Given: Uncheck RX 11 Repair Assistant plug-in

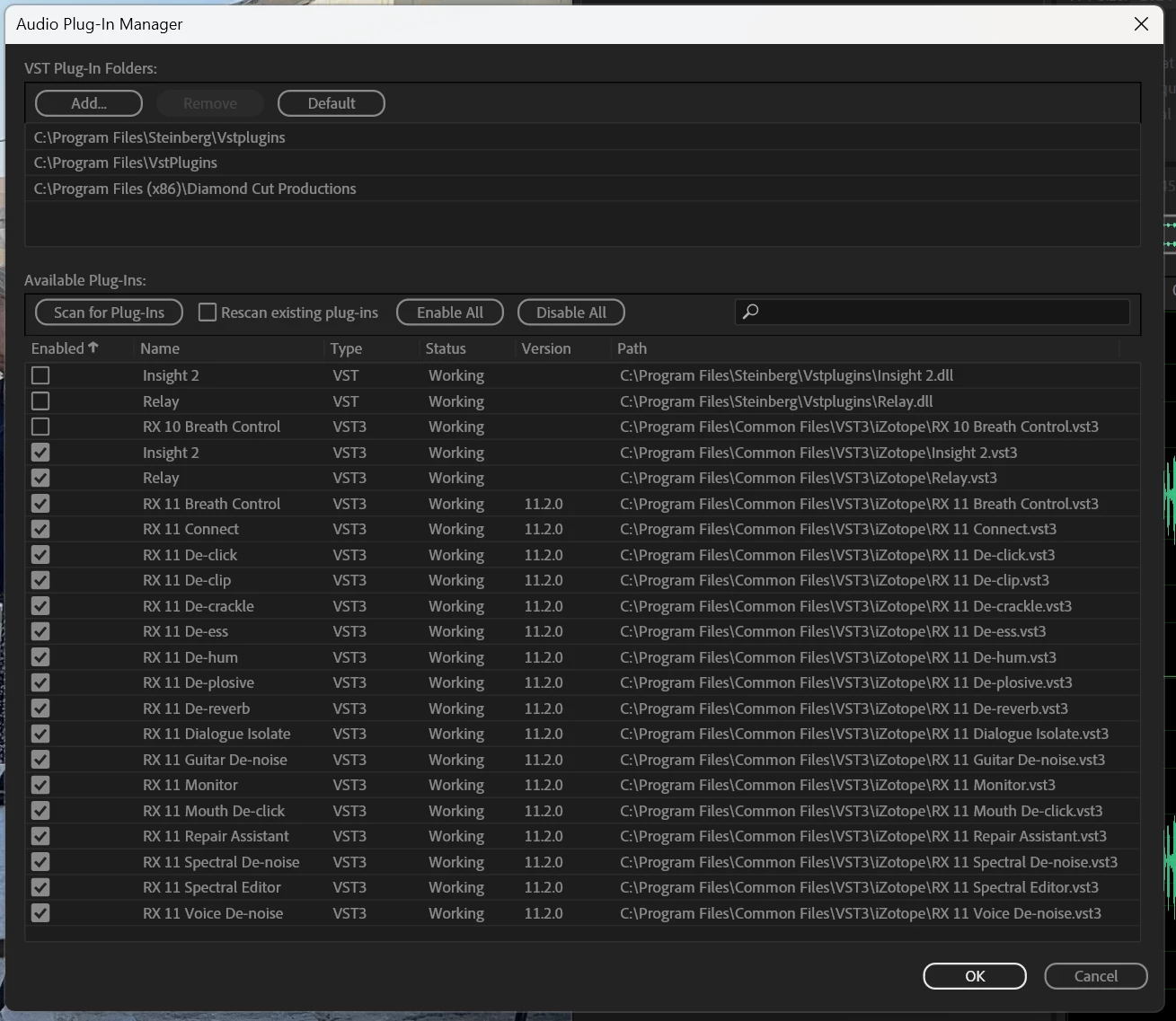Looking at the screenshot, I should point(40,836).
